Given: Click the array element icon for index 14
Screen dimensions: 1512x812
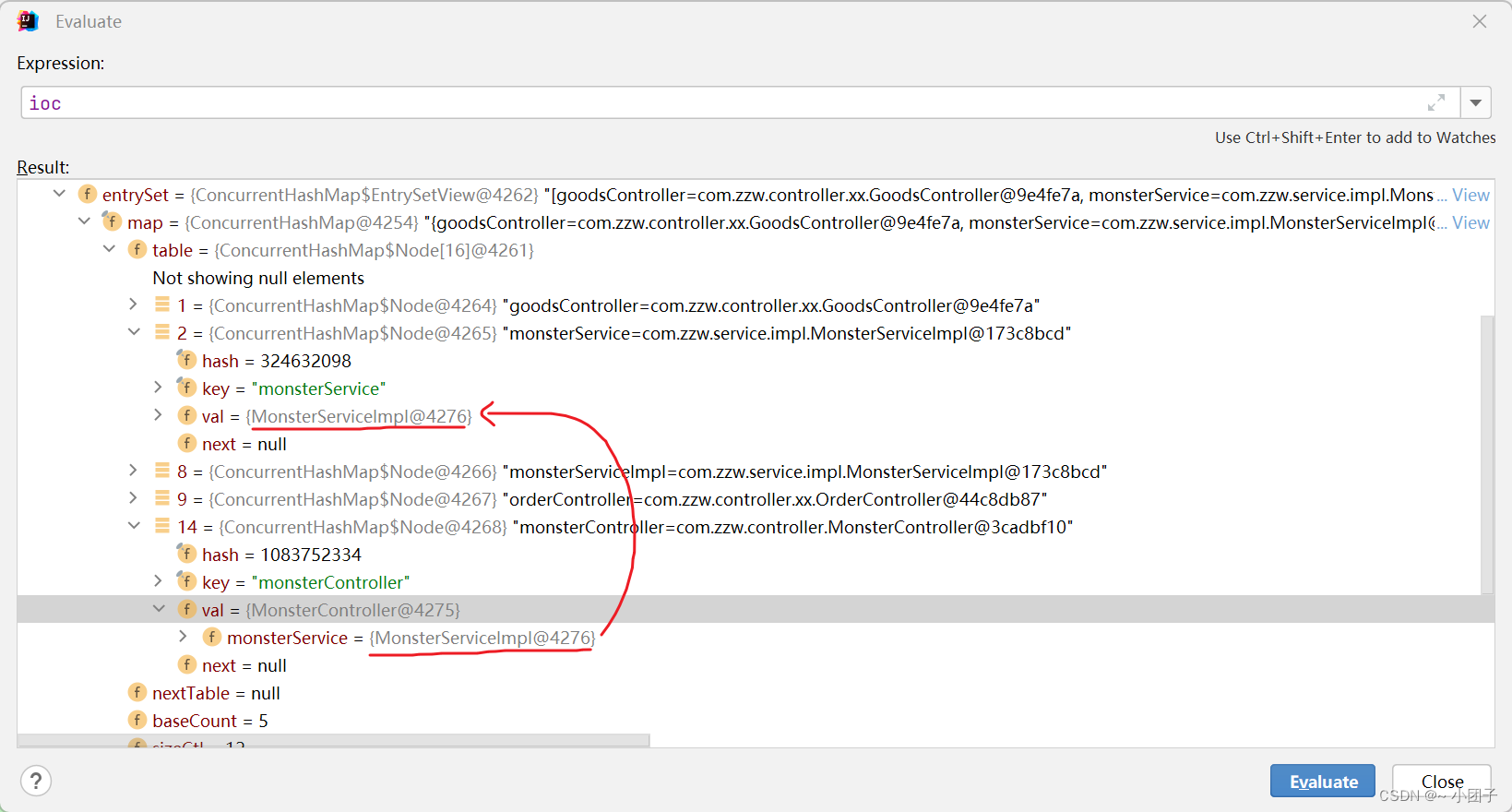Looking at the screenshot, I should (x=162, y=525).
